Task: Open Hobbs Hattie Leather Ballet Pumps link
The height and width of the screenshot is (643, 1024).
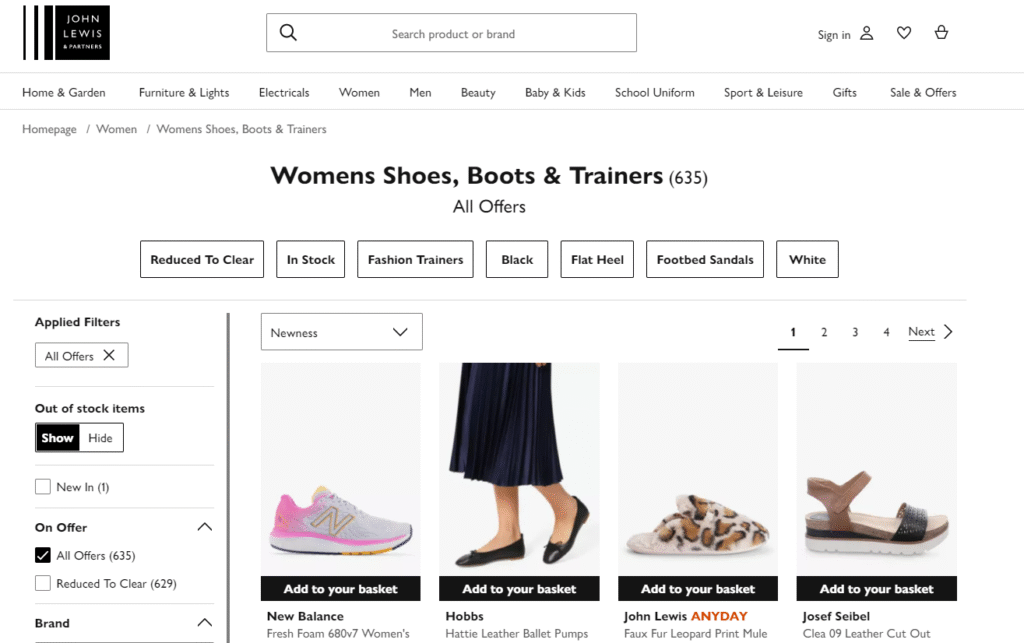Action: [517, 633]
